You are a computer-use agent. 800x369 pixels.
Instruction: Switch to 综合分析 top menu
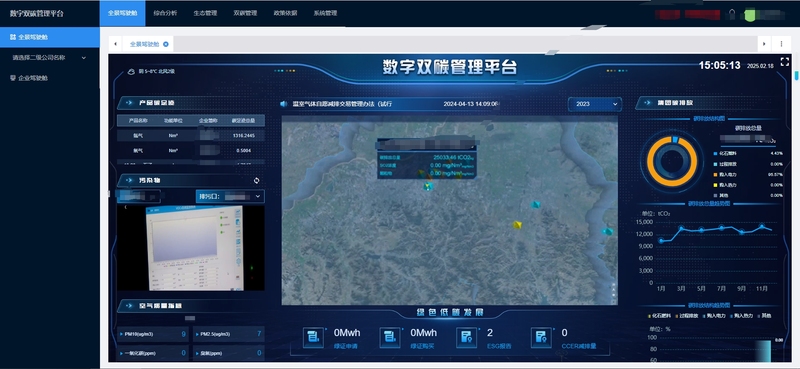pos(165,13)
